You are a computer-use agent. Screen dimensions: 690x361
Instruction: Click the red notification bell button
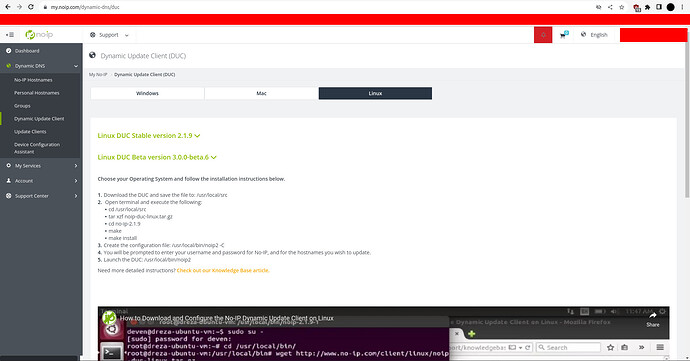pos(543,35)
